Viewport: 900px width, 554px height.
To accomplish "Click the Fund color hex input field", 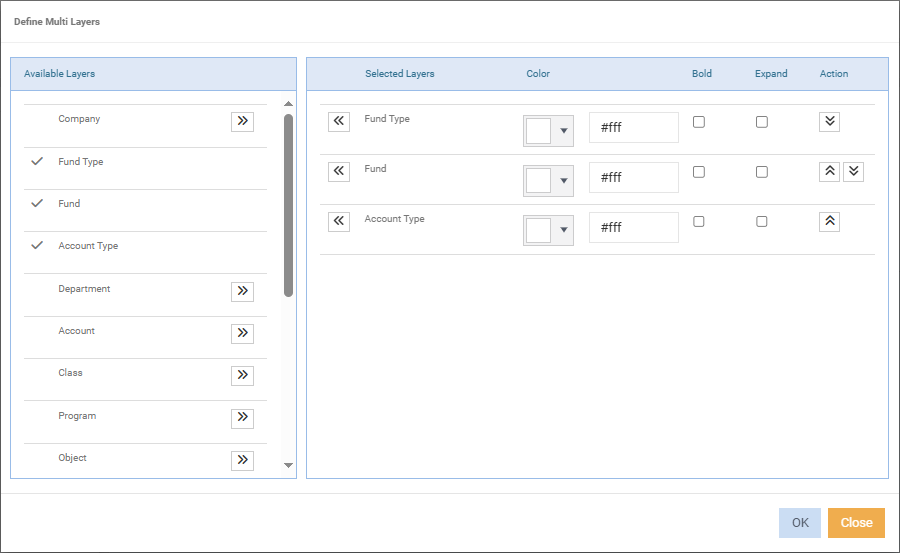I will tap(633, 178).
